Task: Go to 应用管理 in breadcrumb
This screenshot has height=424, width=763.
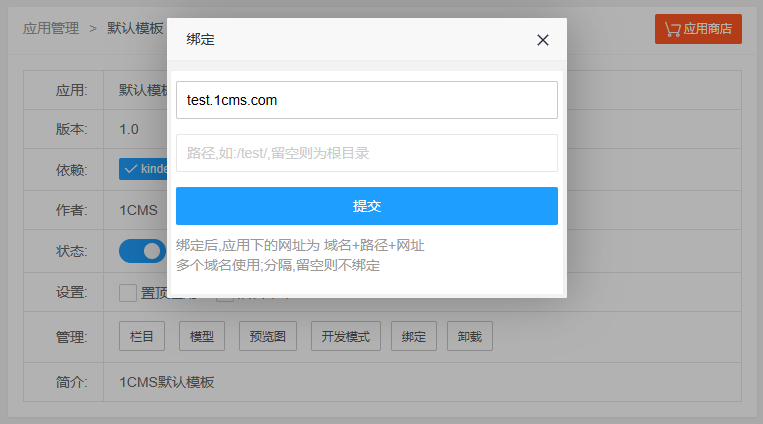Action: [51, 29]
